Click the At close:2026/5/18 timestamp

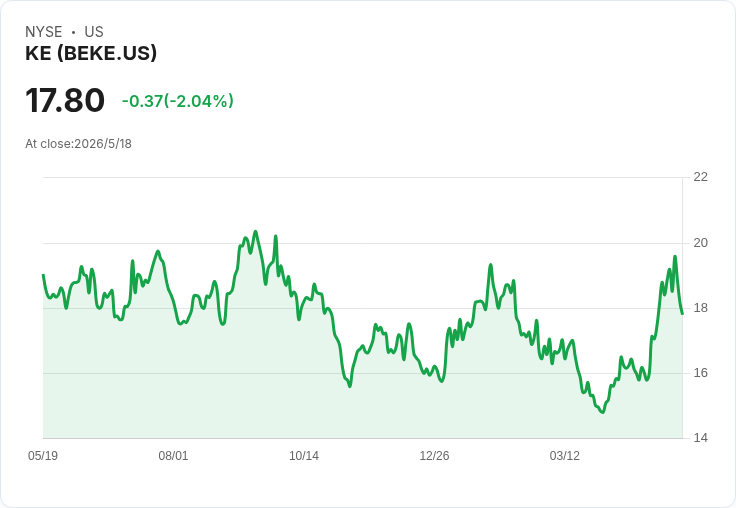click(x=78, y=144)
